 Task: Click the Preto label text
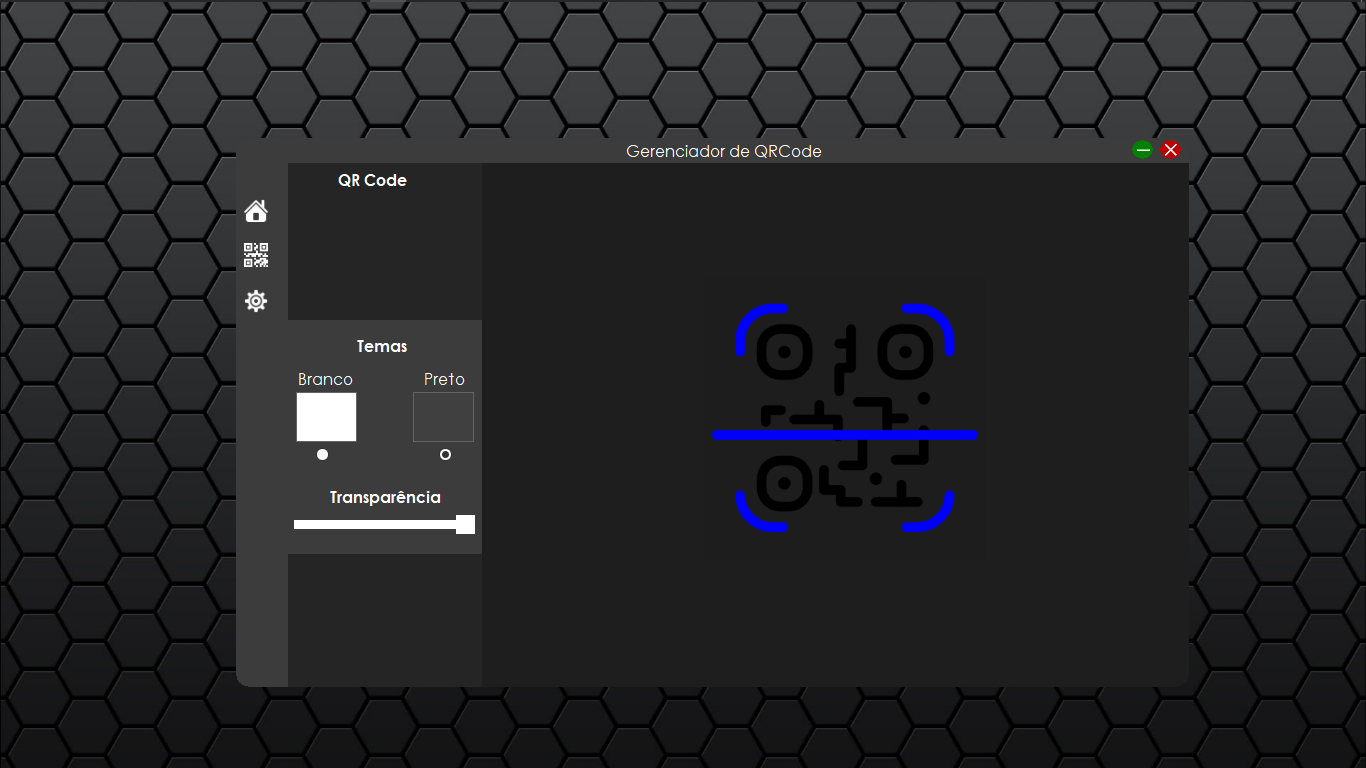(444, 380)
